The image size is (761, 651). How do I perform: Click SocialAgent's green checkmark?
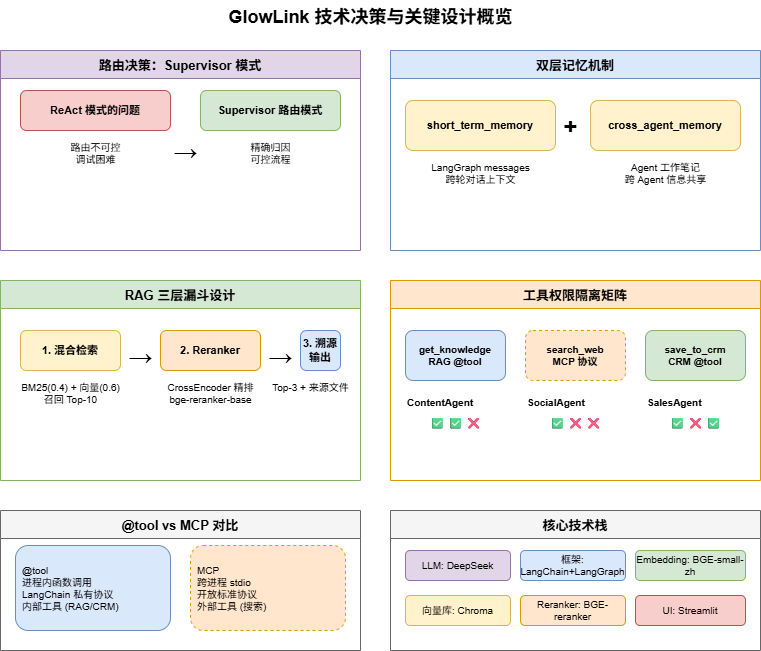[557, 423]
